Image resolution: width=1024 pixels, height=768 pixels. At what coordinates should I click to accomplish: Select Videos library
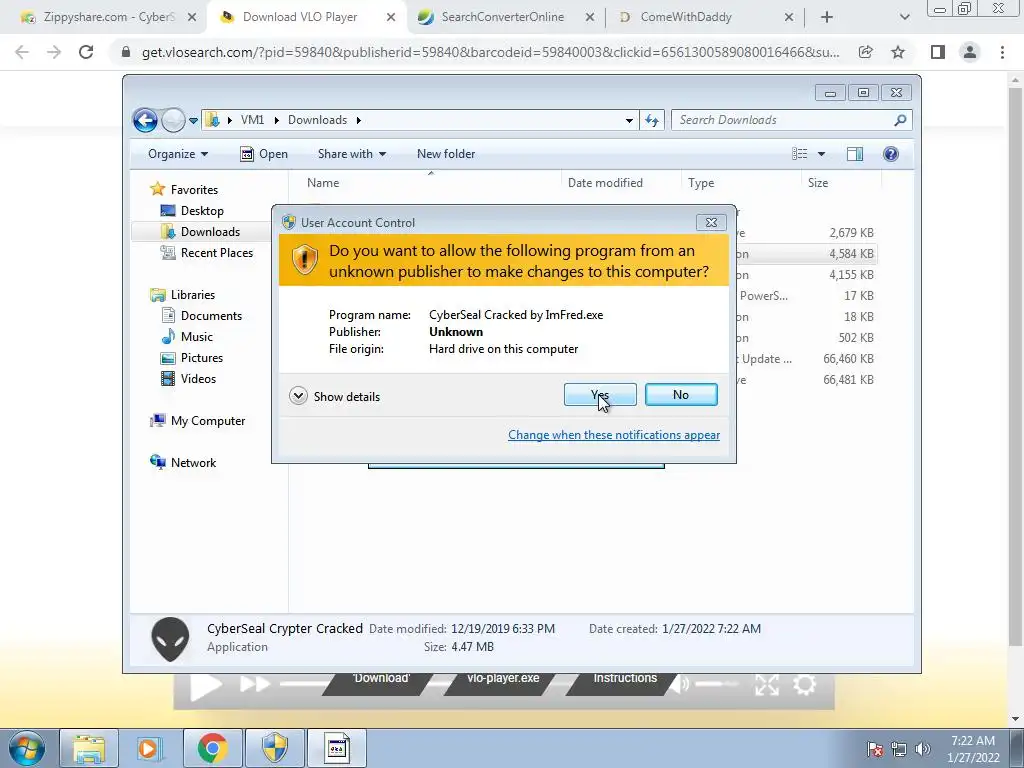pos(198,379)
